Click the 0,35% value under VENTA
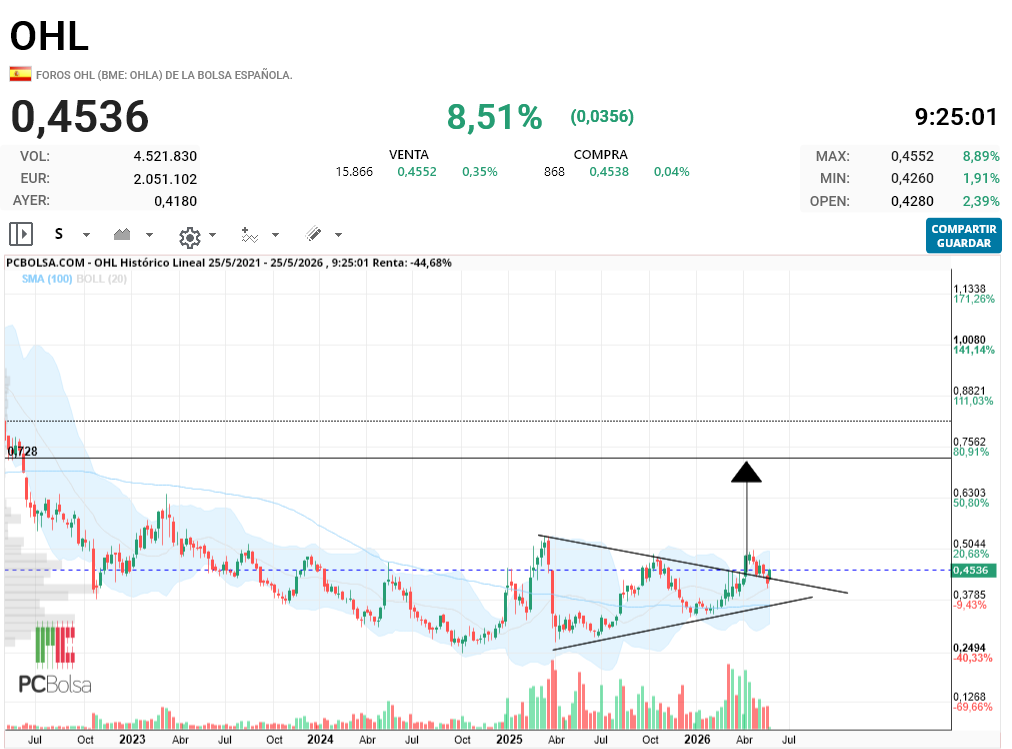 480,172
